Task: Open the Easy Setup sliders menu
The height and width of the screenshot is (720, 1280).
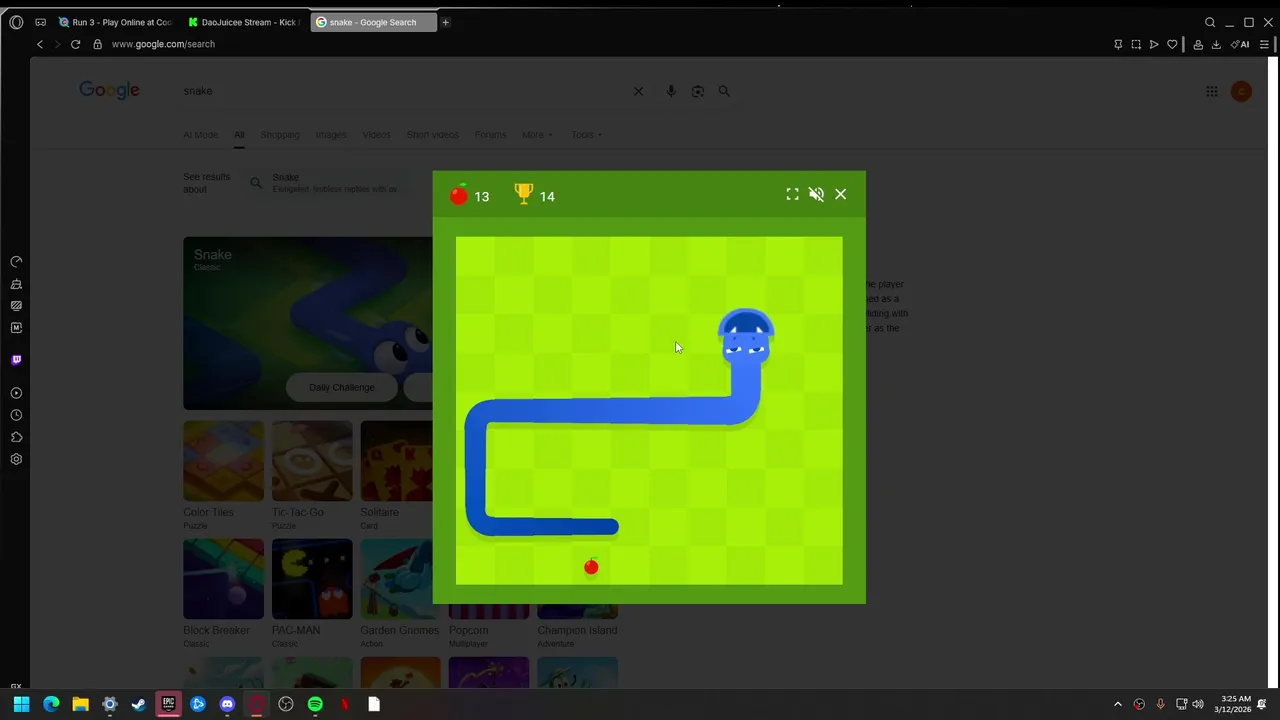Action: point(1264,44)
